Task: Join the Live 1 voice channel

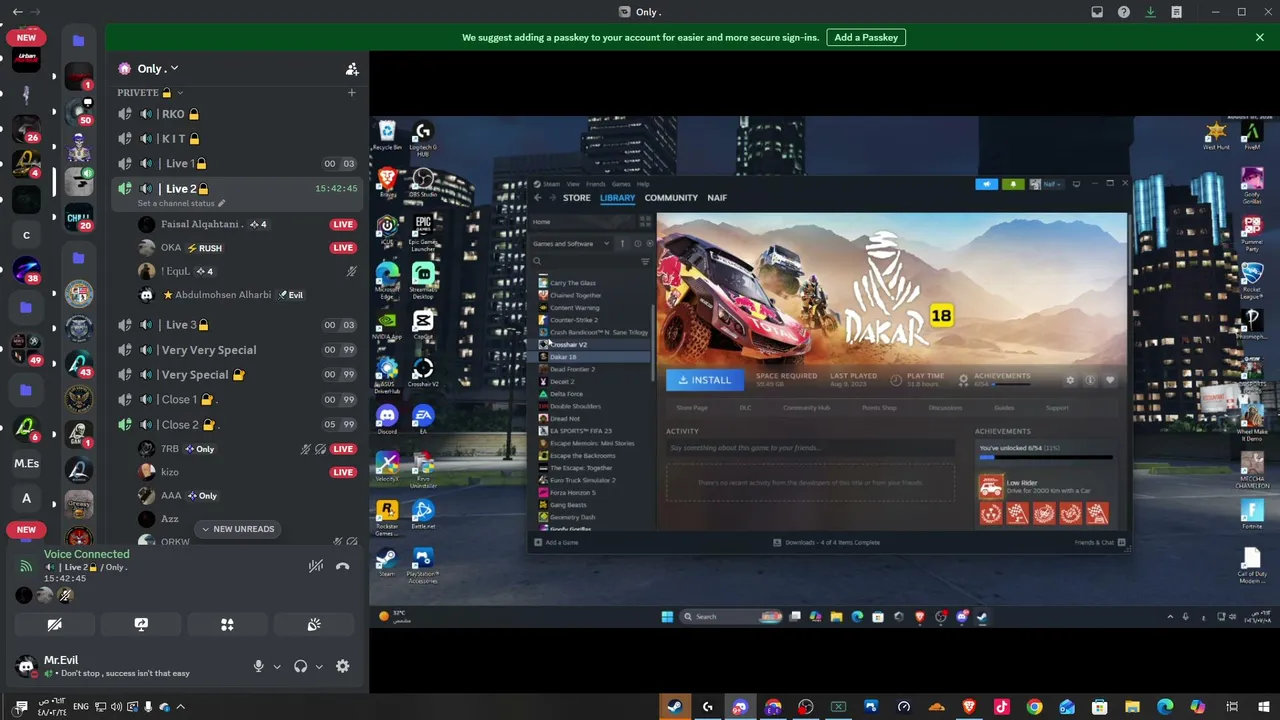Action: pos(238,163)
